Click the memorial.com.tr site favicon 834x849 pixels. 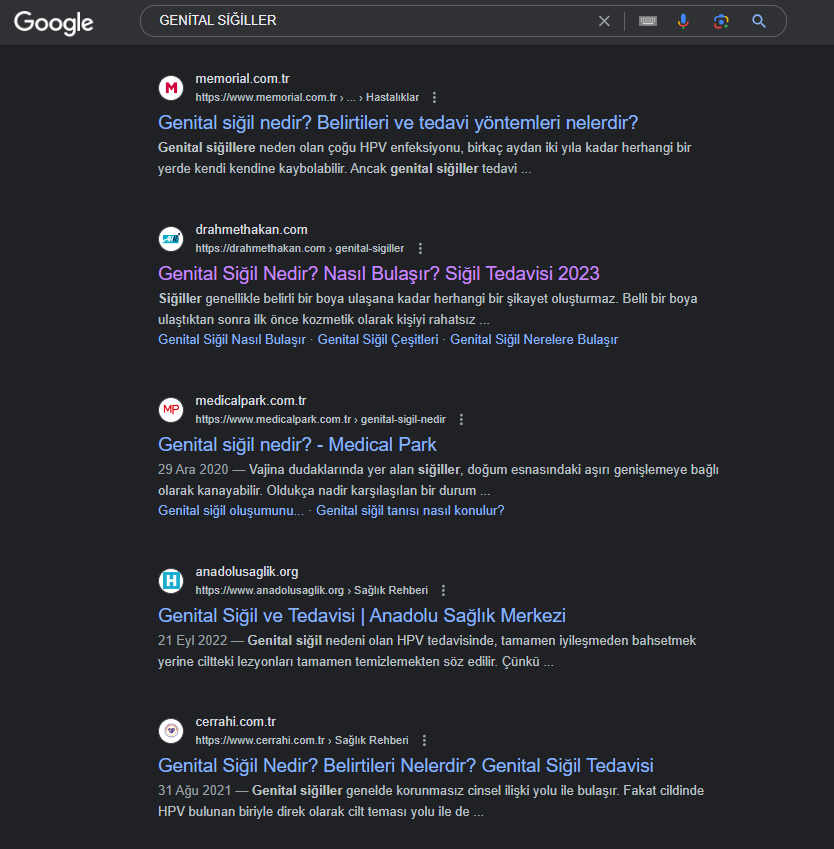coord(171,88)
